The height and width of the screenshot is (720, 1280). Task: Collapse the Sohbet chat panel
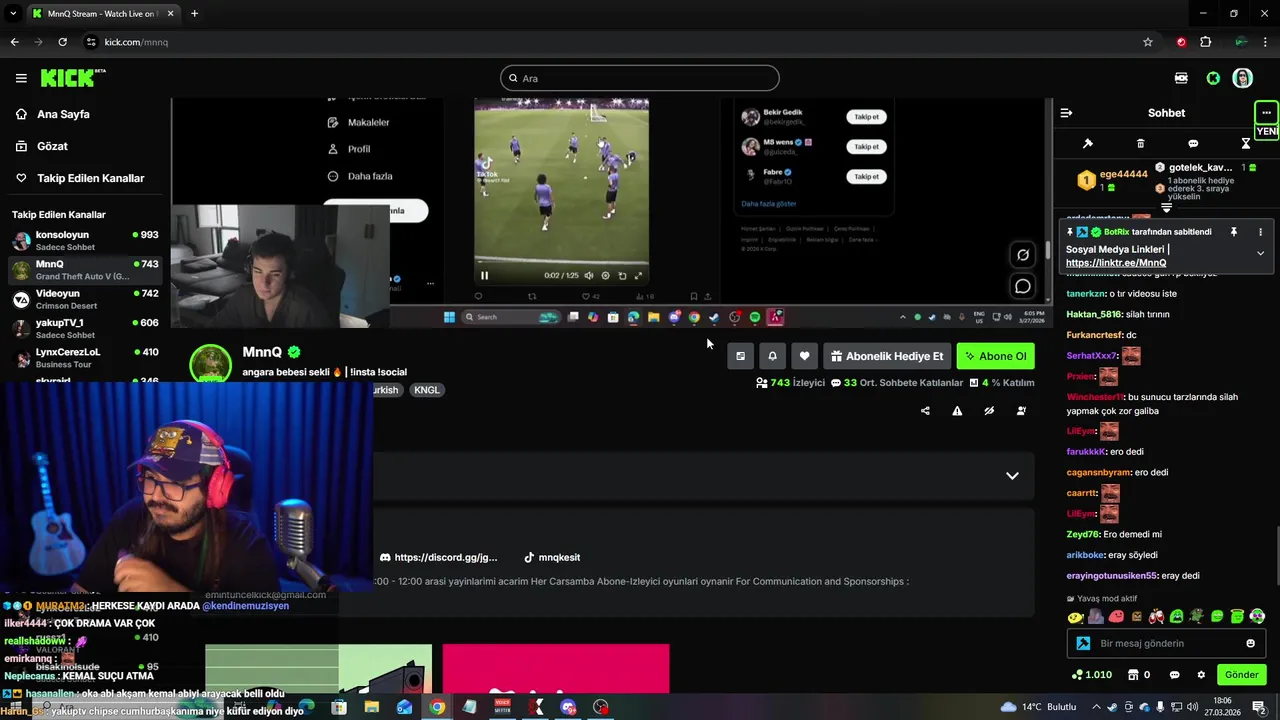1067,113
